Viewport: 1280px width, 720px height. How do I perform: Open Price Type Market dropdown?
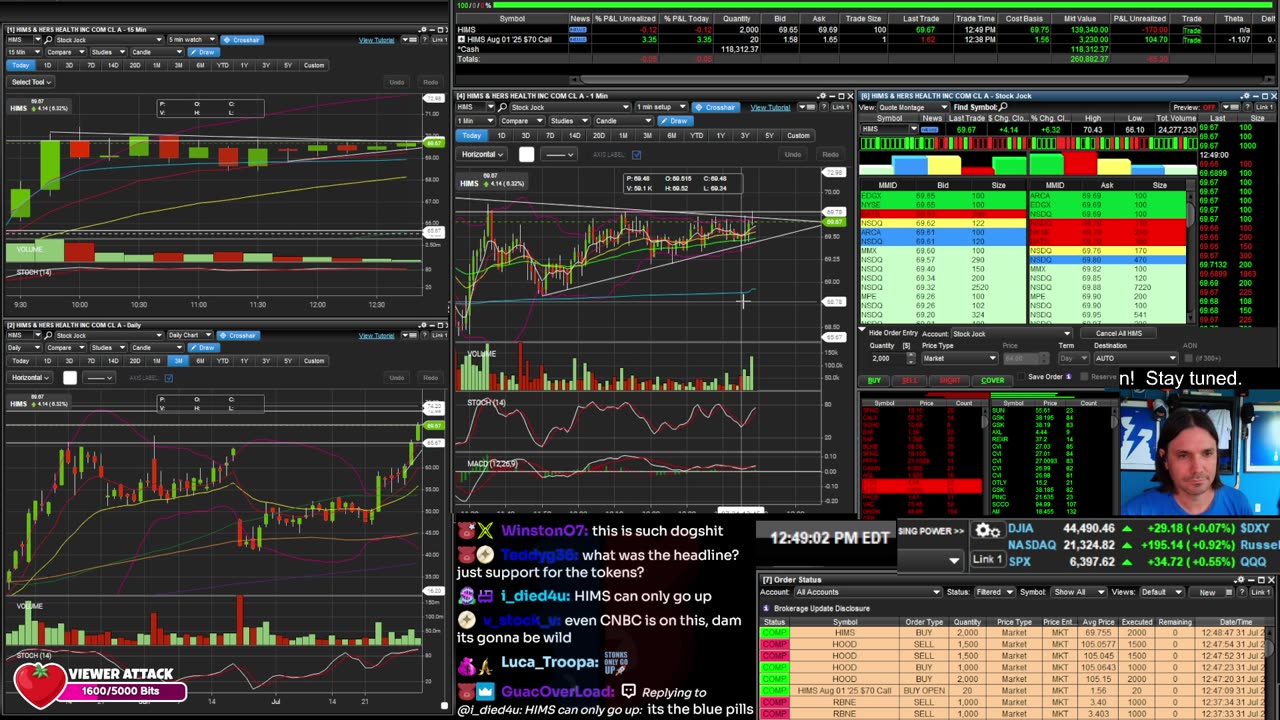tap(960, 358)
